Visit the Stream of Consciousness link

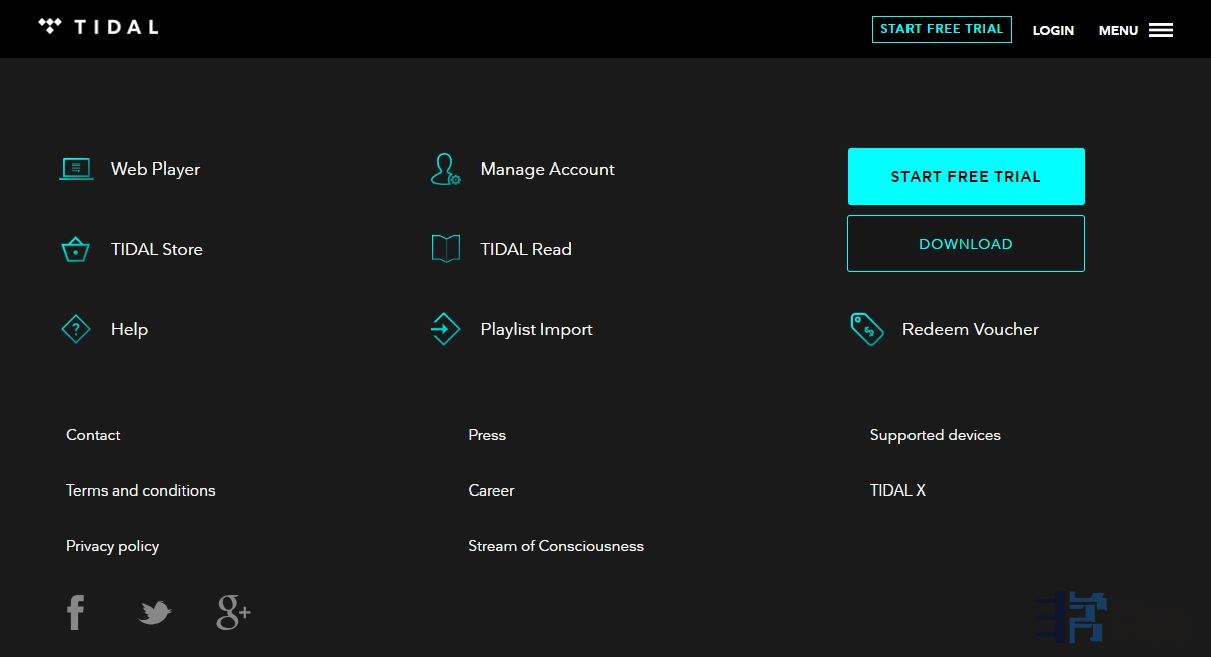(556, 546)
